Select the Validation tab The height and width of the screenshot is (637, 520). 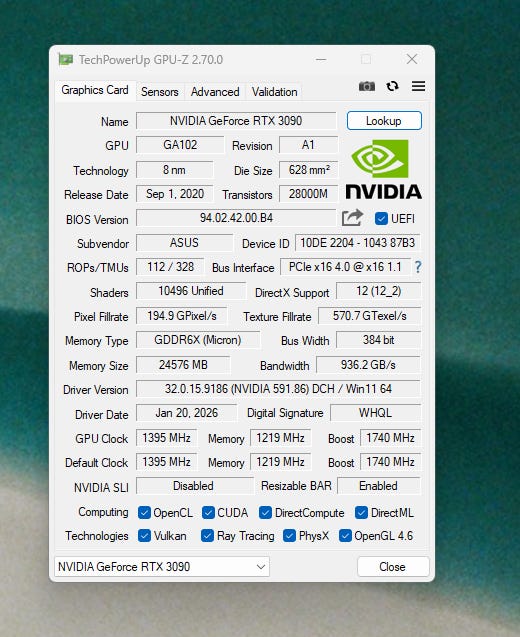coord(274,92)
